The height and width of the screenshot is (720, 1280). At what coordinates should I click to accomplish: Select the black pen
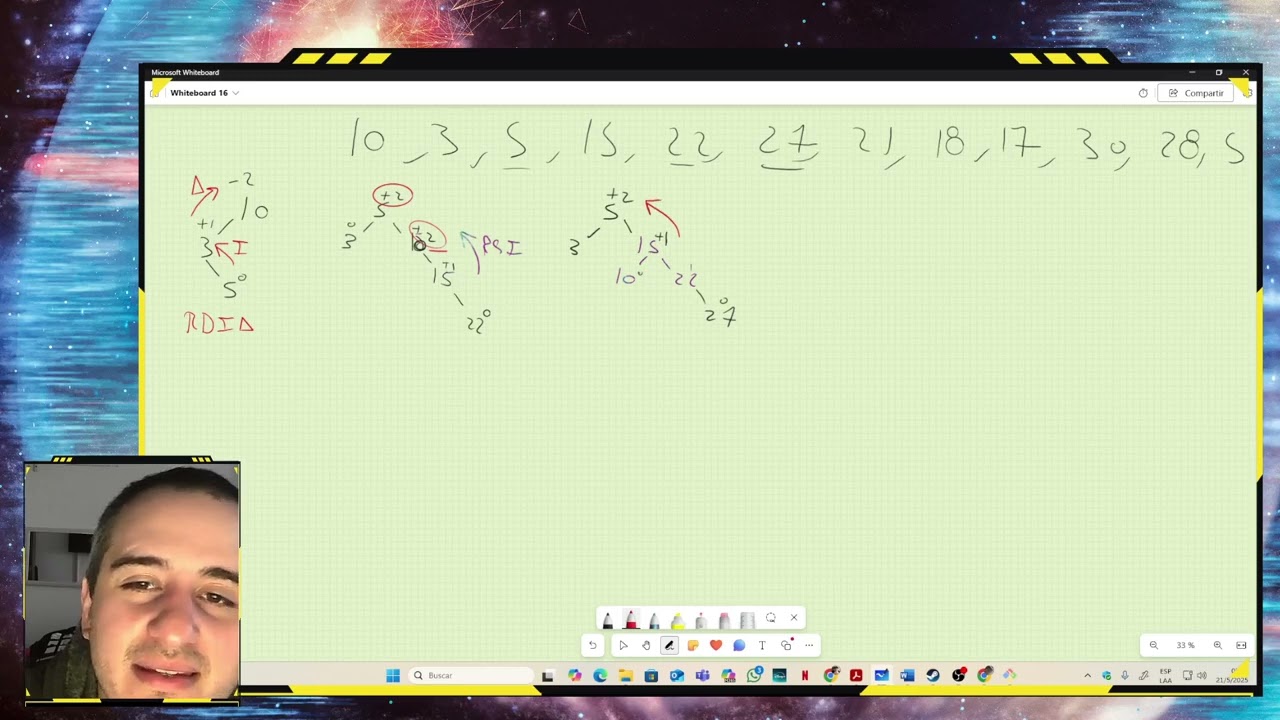(608, 620)
